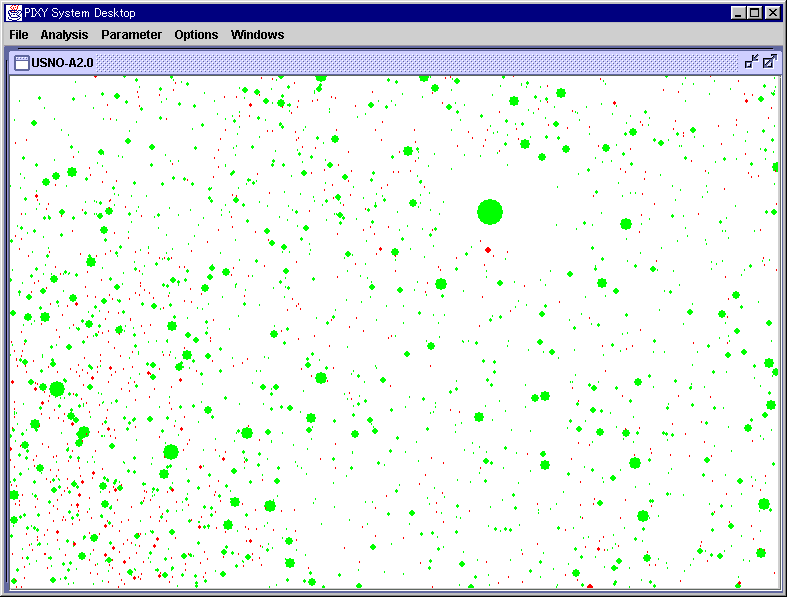Minimize the PIXY System Desktop window

click(738, 13)
